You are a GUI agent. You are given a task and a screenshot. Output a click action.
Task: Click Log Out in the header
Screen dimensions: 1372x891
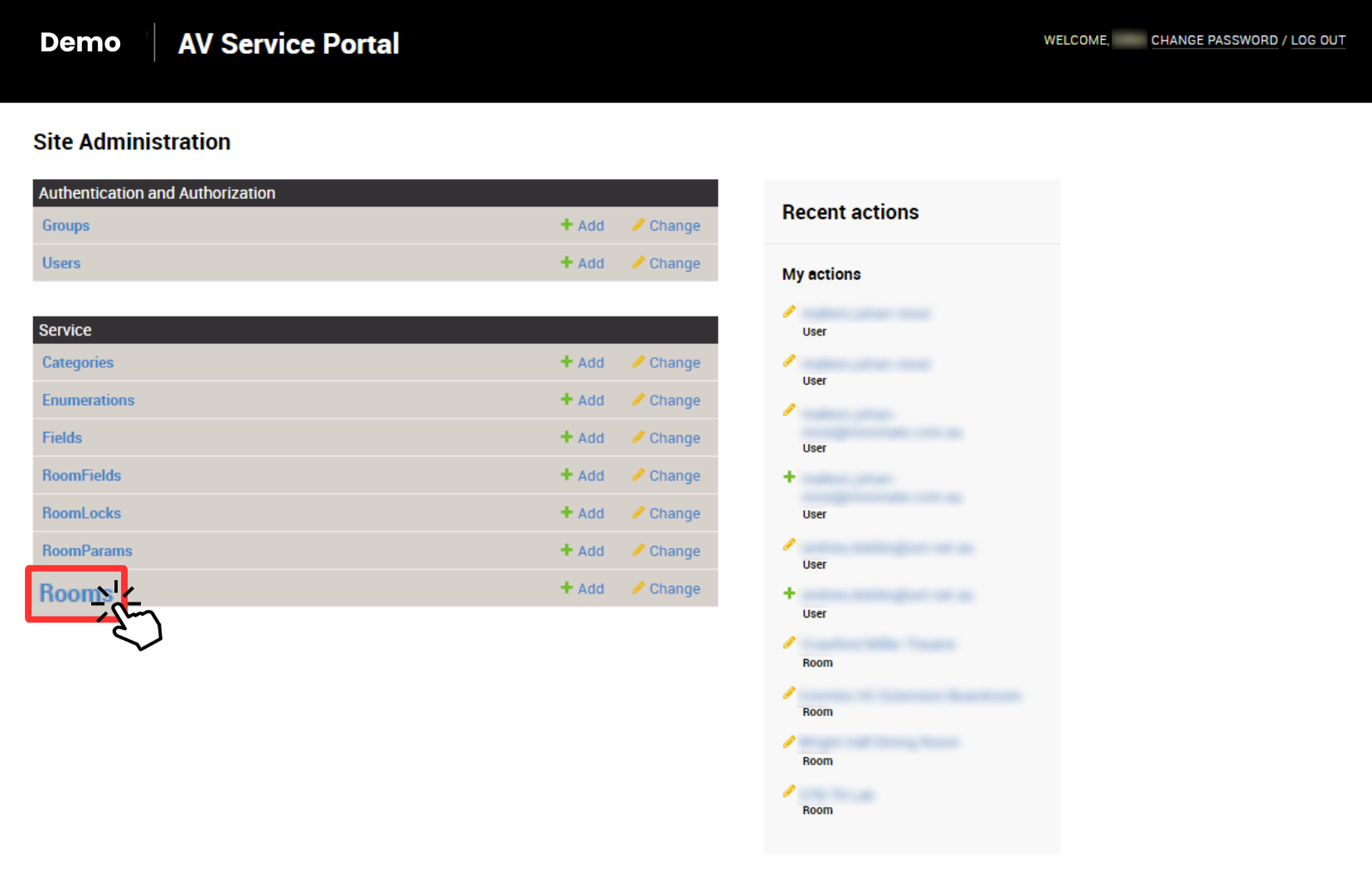1318,40
